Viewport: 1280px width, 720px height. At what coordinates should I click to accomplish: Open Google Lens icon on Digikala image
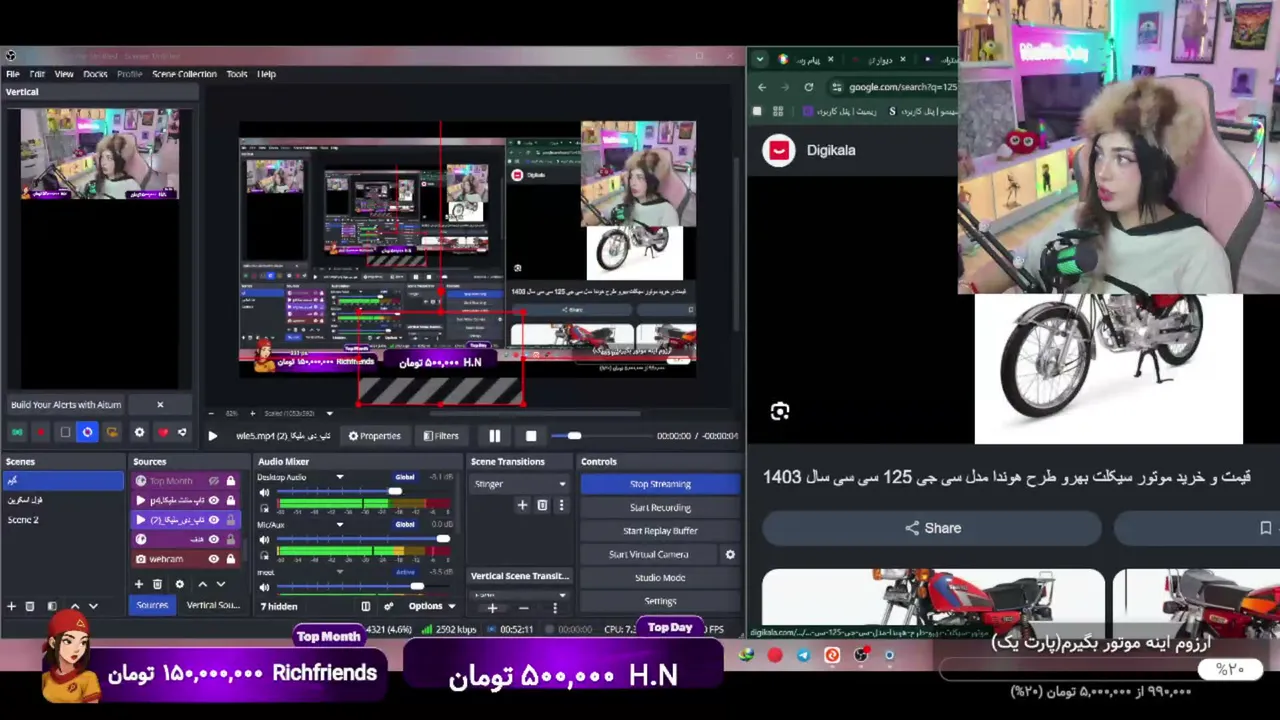(780, 411)
